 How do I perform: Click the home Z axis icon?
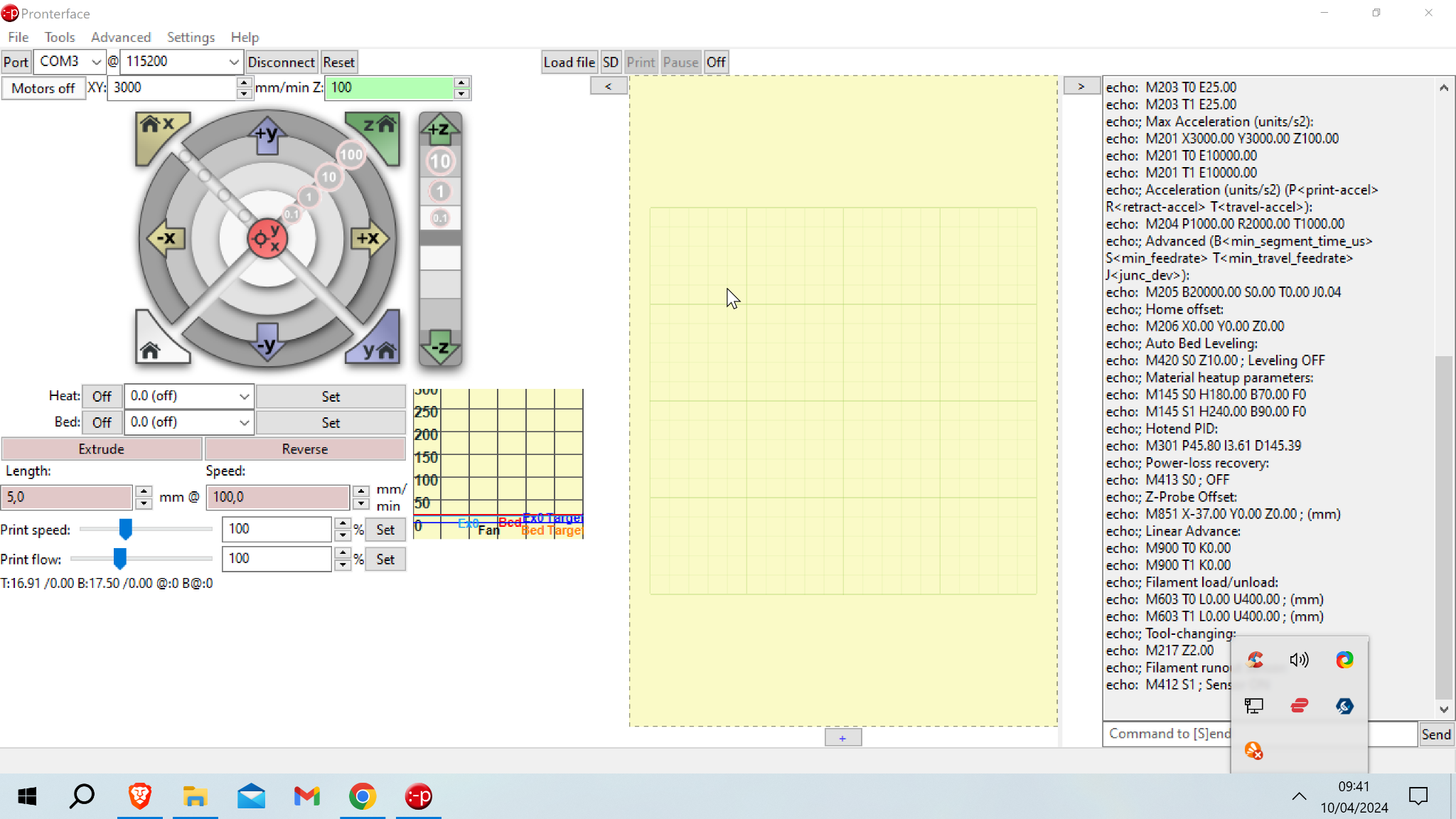(378, 129)
